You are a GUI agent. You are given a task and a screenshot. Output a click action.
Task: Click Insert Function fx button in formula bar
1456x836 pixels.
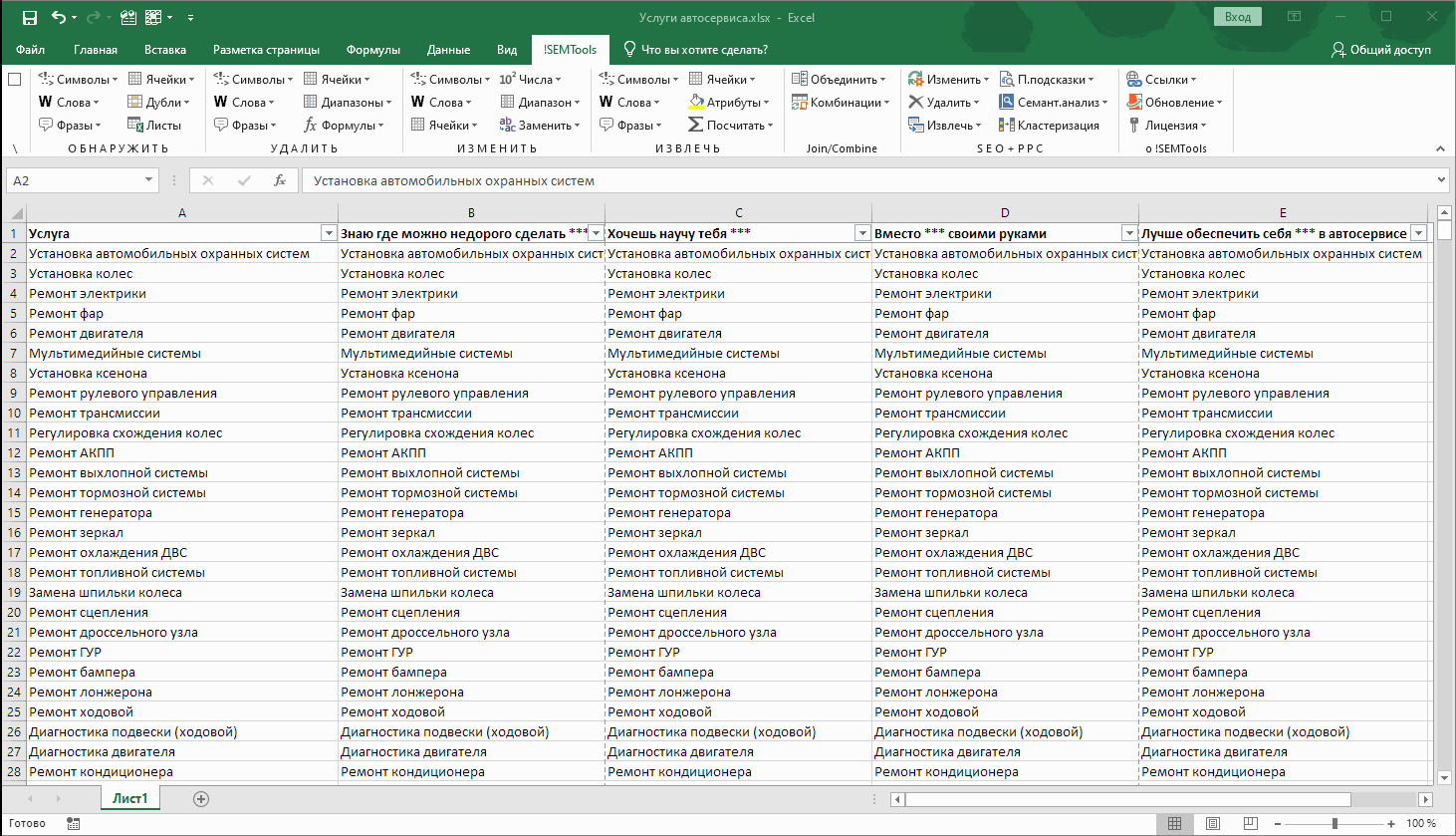click(280, 180)
